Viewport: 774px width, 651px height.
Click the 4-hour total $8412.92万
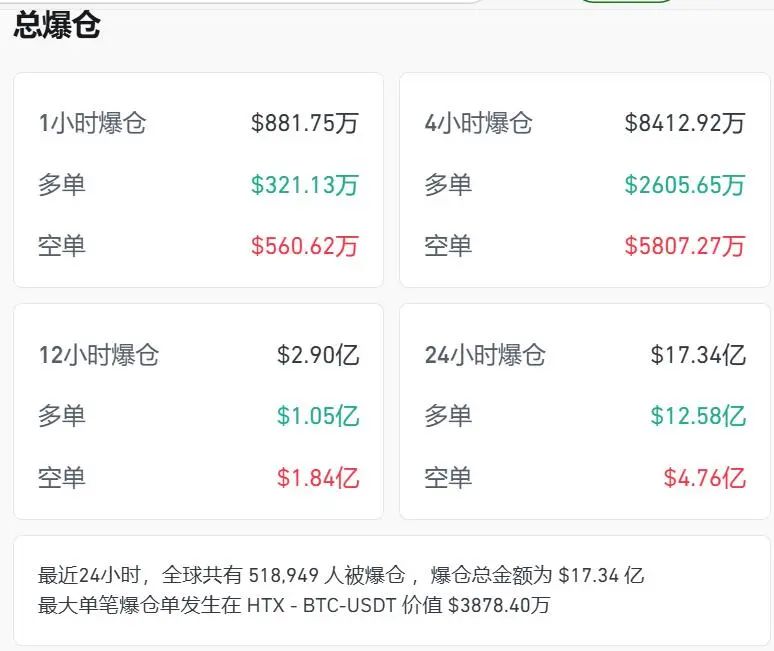684,123
